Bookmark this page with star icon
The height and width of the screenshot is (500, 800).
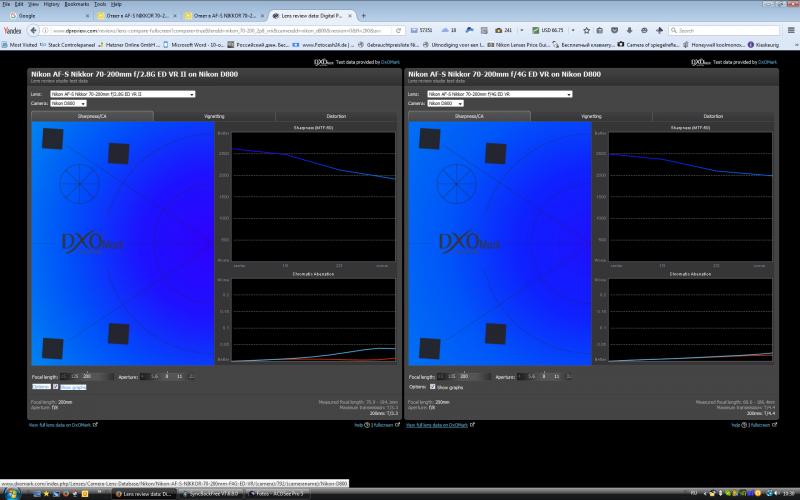click(x=587, y=31)
